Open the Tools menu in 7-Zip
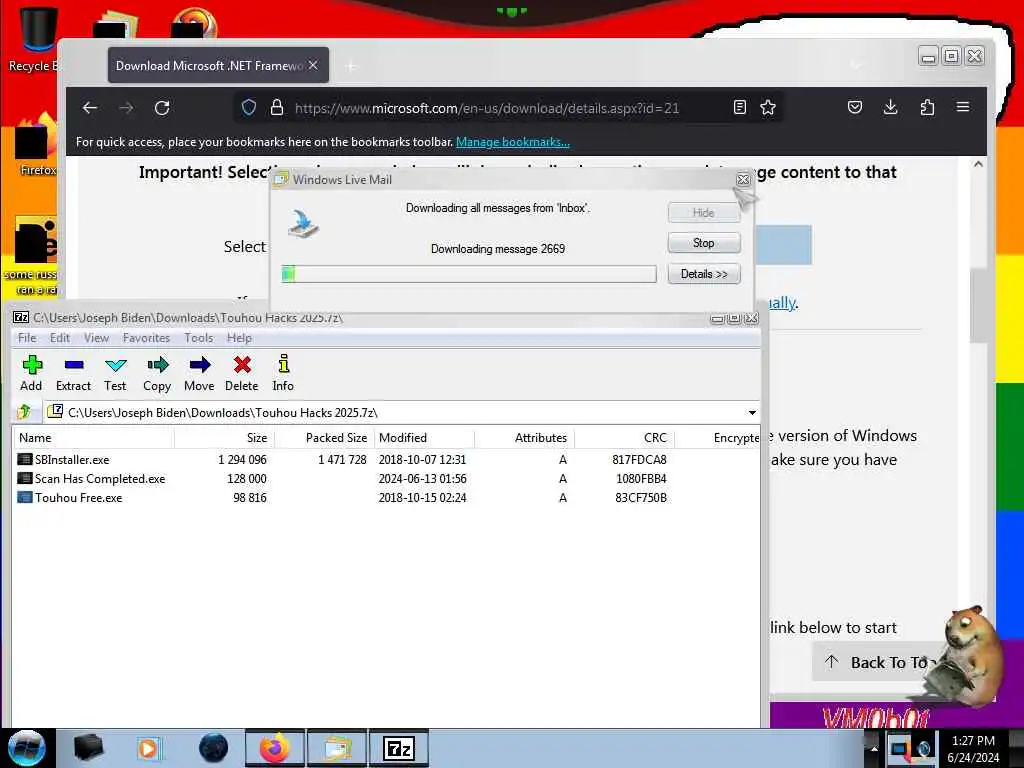 (199, 338)
